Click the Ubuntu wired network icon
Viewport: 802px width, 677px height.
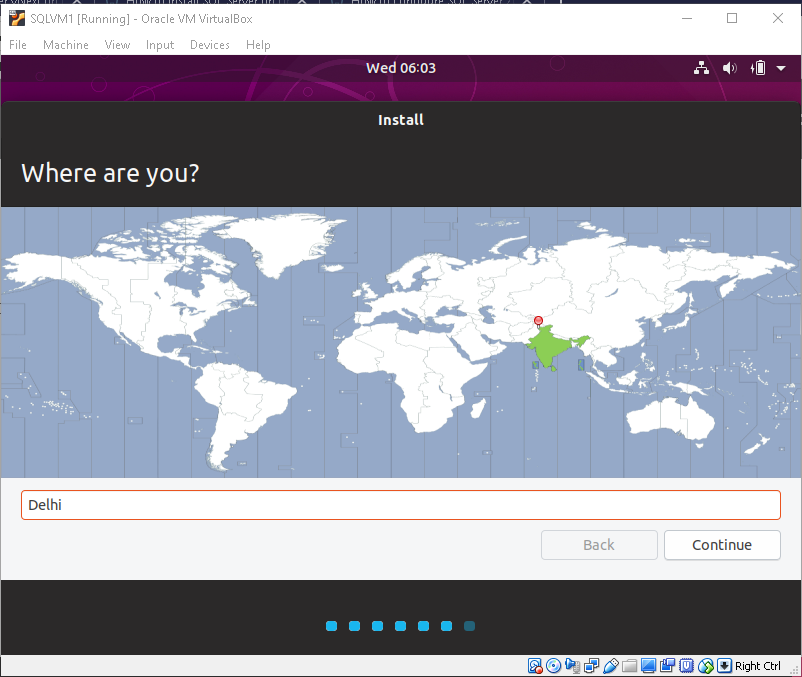(701, 68)
